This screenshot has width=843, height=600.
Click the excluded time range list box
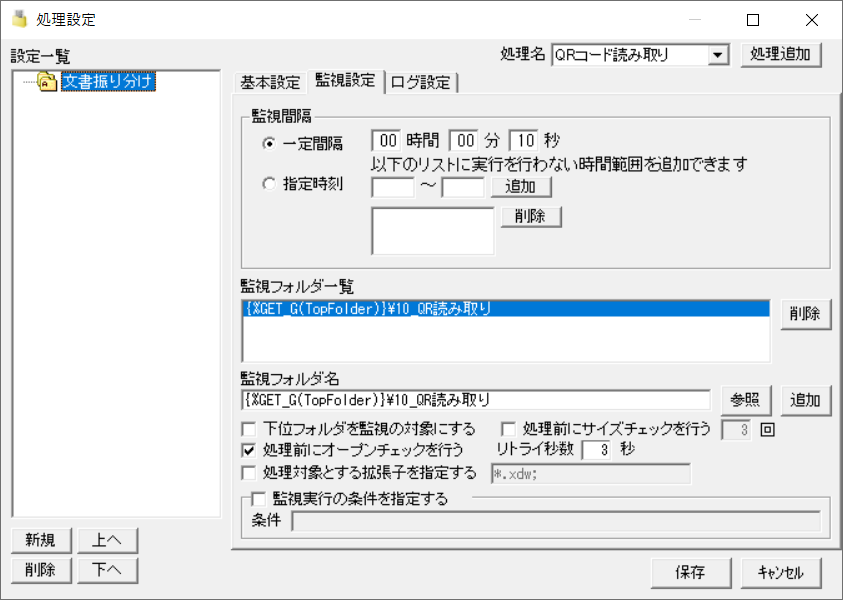tap(433, 231)
